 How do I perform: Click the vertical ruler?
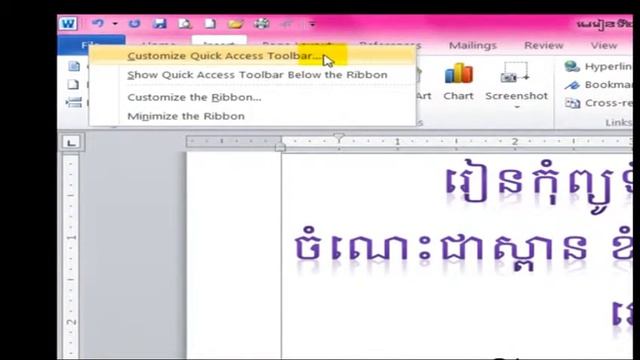pyautogui.click(x=71, y=256)
